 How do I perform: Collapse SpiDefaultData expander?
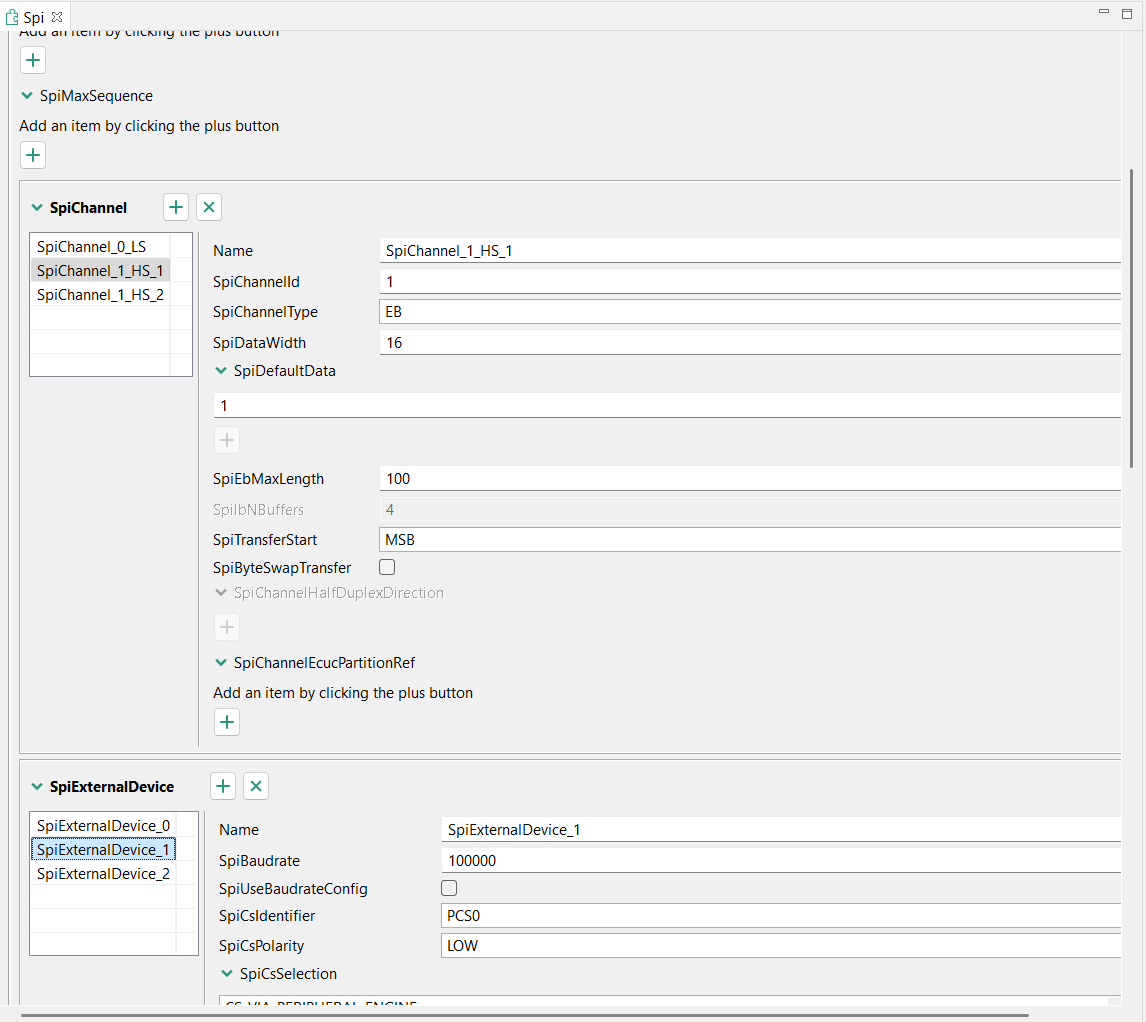point(221,371)
